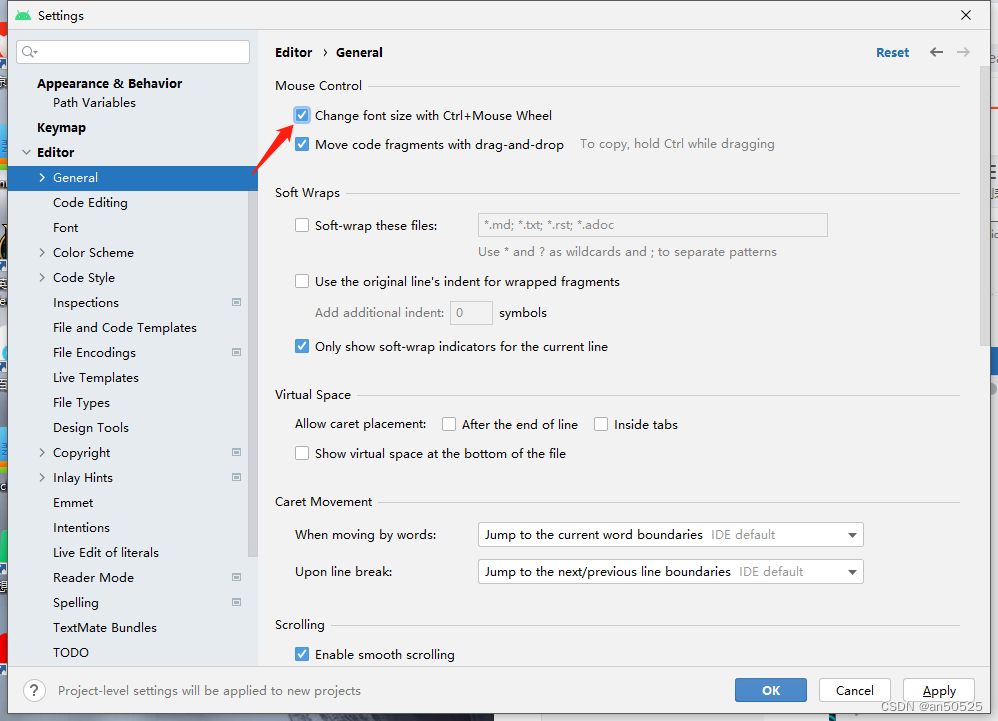
Task: Open TODO settings
Action: coord(71,652)
